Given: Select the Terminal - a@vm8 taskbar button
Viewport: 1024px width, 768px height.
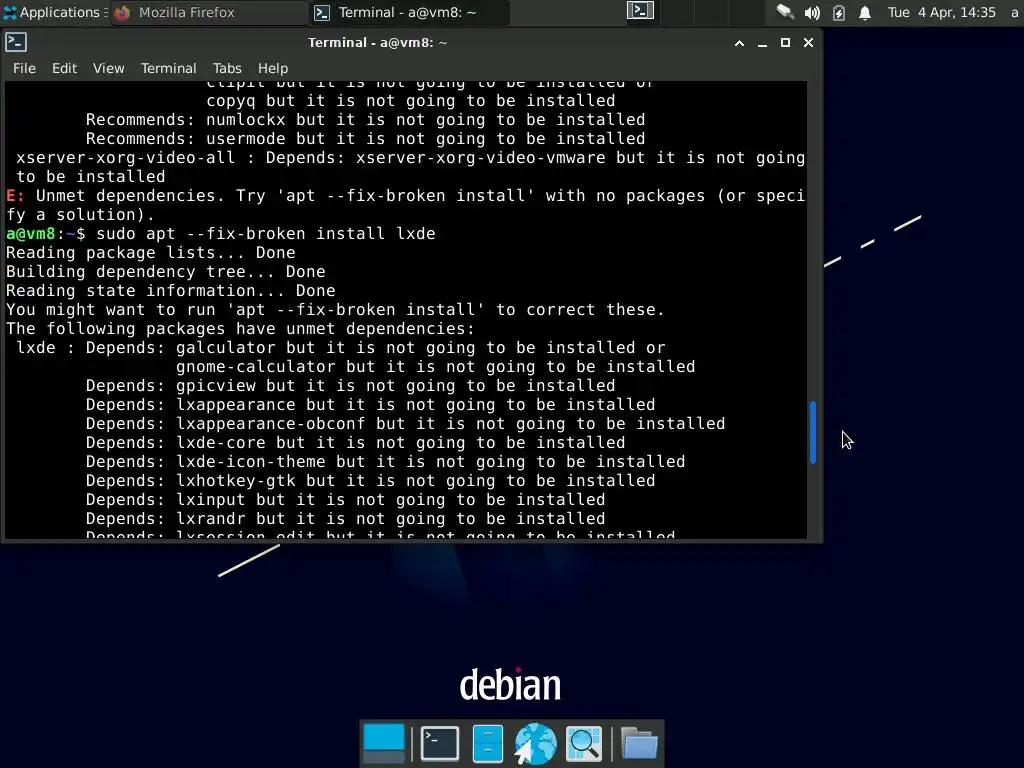Looking at the screenshot, I should pyautogui.click(x=409, y=12).
